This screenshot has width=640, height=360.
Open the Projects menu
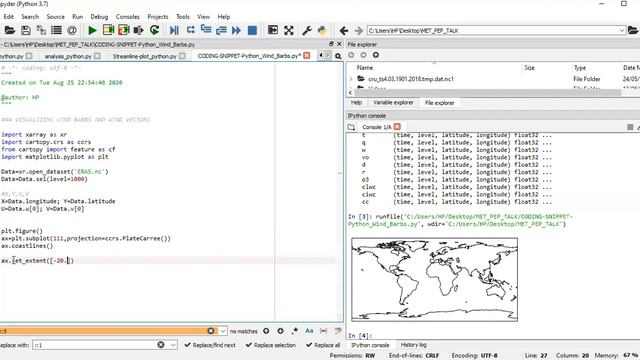click(158, 17)
